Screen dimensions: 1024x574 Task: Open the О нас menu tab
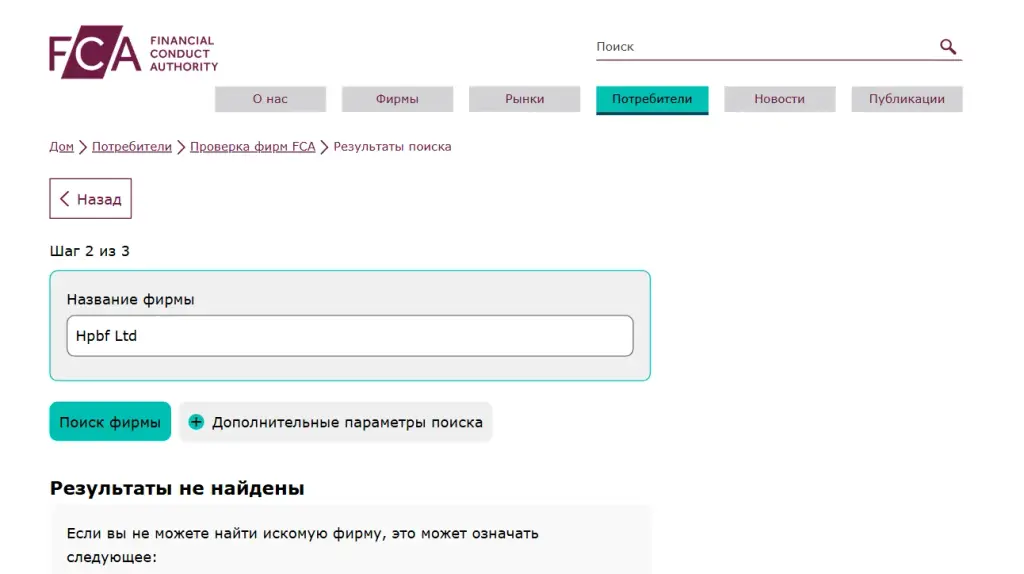click(270, 99)
